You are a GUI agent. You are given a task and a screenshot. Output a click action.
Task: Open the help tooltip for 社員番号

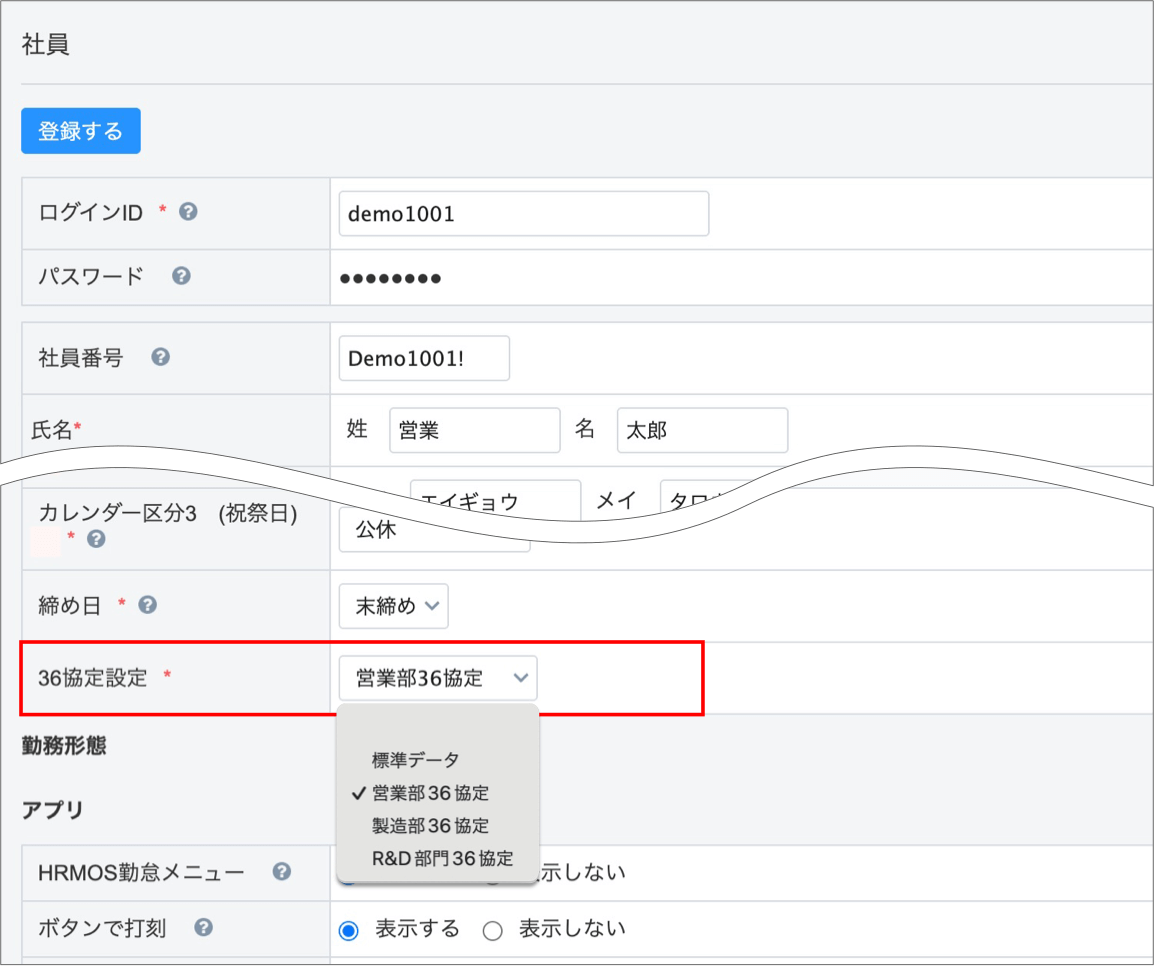160,357
